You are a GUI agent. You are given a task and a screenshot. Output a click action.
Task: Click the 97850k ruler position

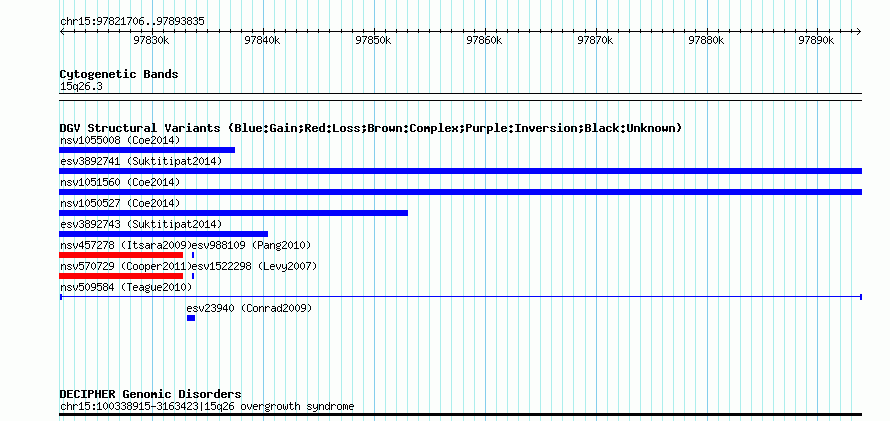pos(373,40)
